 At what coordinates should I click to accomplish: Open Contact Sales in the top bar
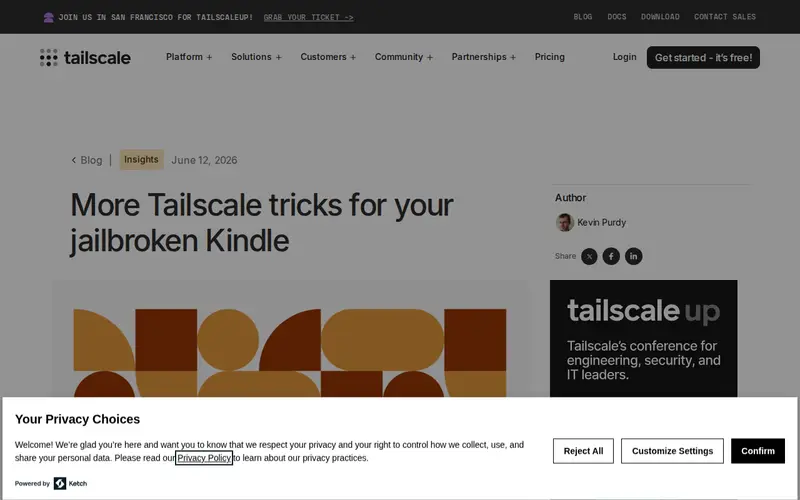coord(724,17)
